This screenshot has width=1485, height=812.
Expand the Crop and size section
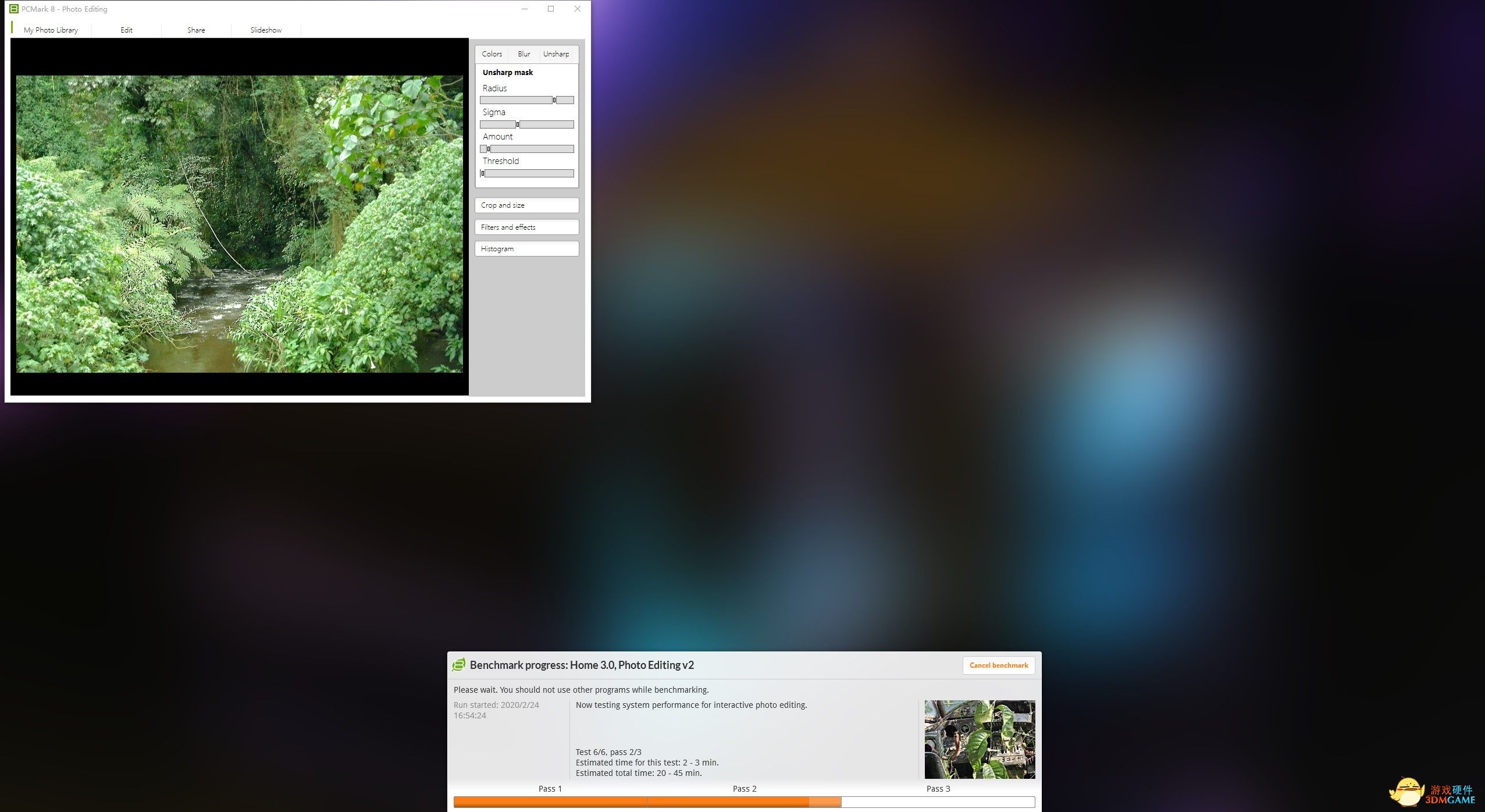pyautogui.click(x=527, y=205)
